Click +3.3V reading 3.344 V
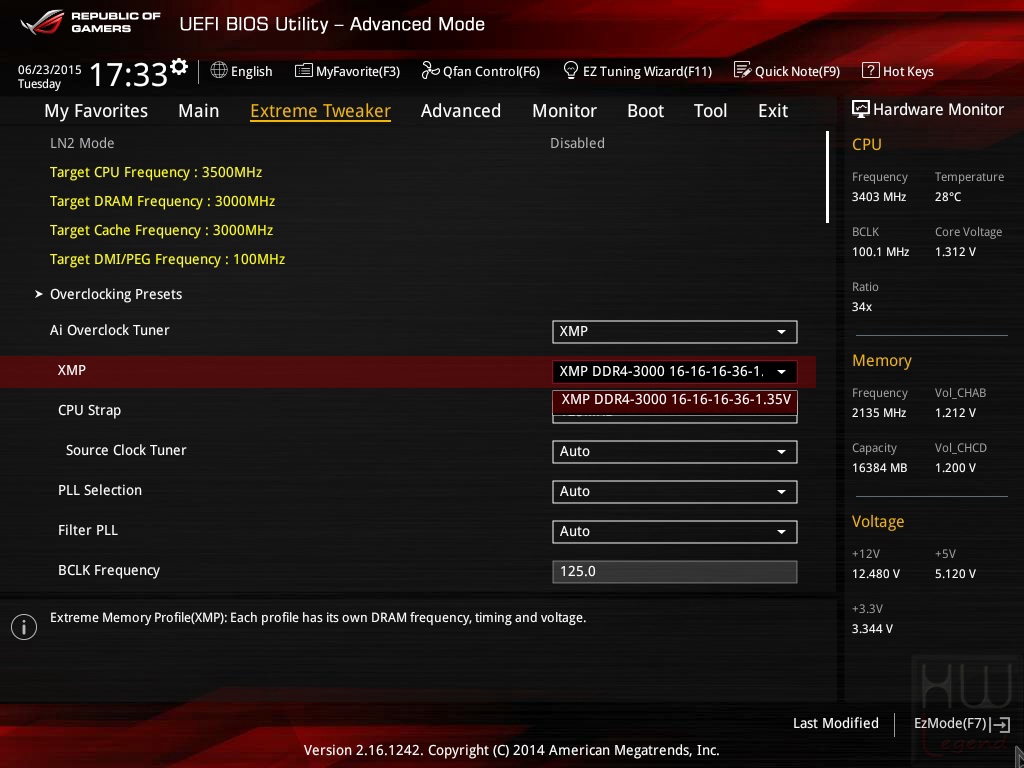The height and width of the screenshot is (768, 1024). click(872, 628)
